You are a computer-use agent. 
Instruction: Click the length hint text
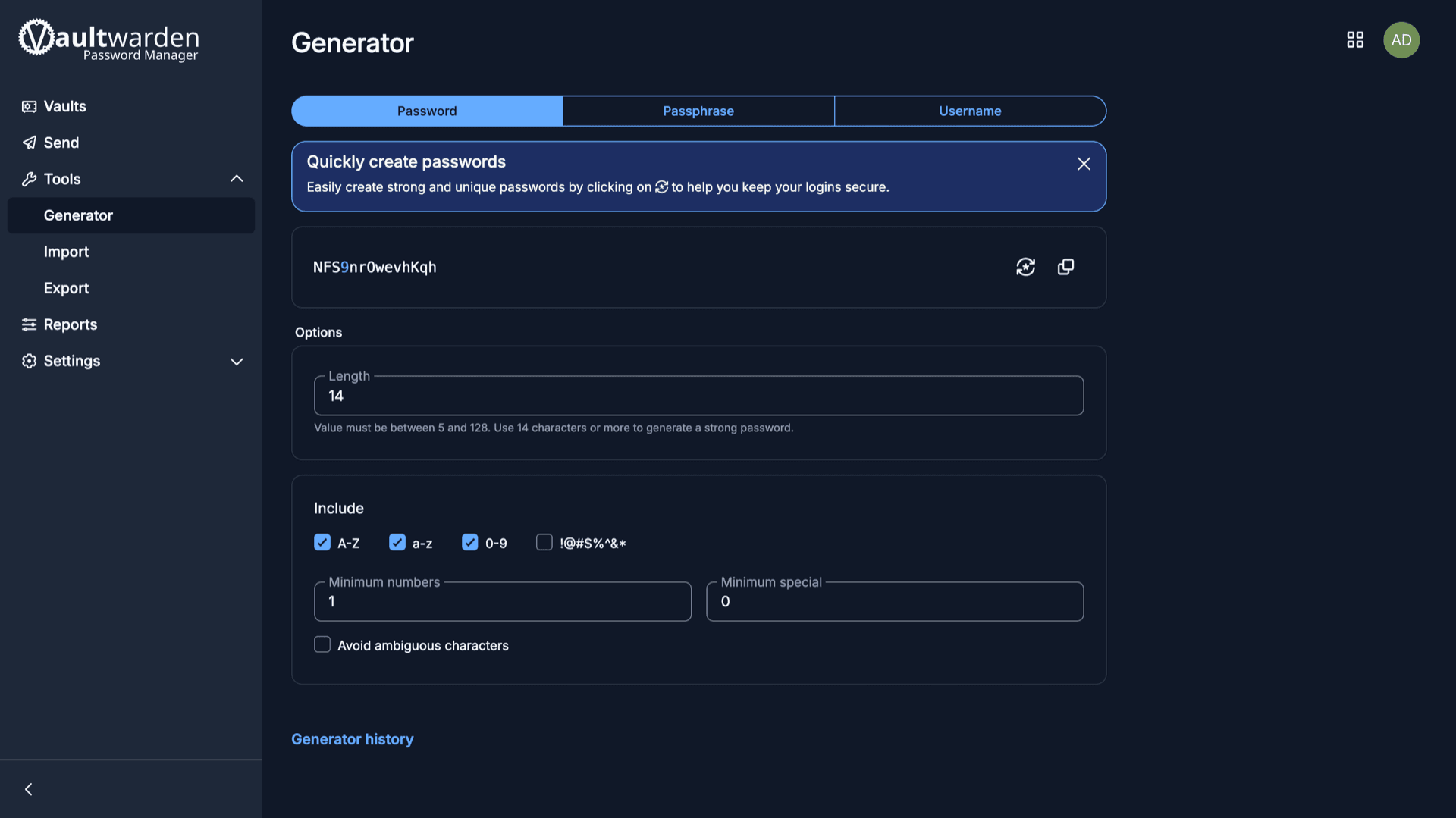click(x=554, y=428)
